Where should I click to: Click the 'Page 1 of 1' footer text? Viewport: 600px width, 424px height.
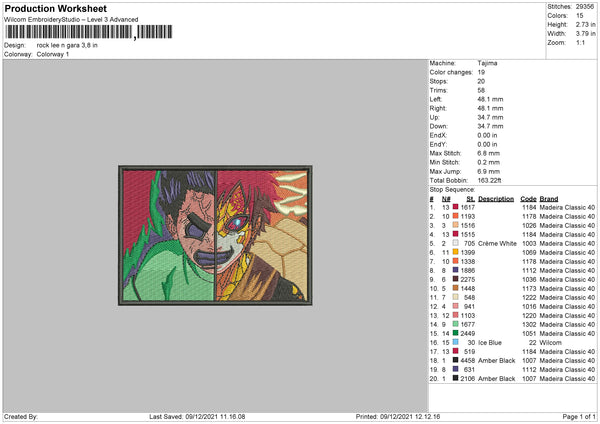point(579,416)
